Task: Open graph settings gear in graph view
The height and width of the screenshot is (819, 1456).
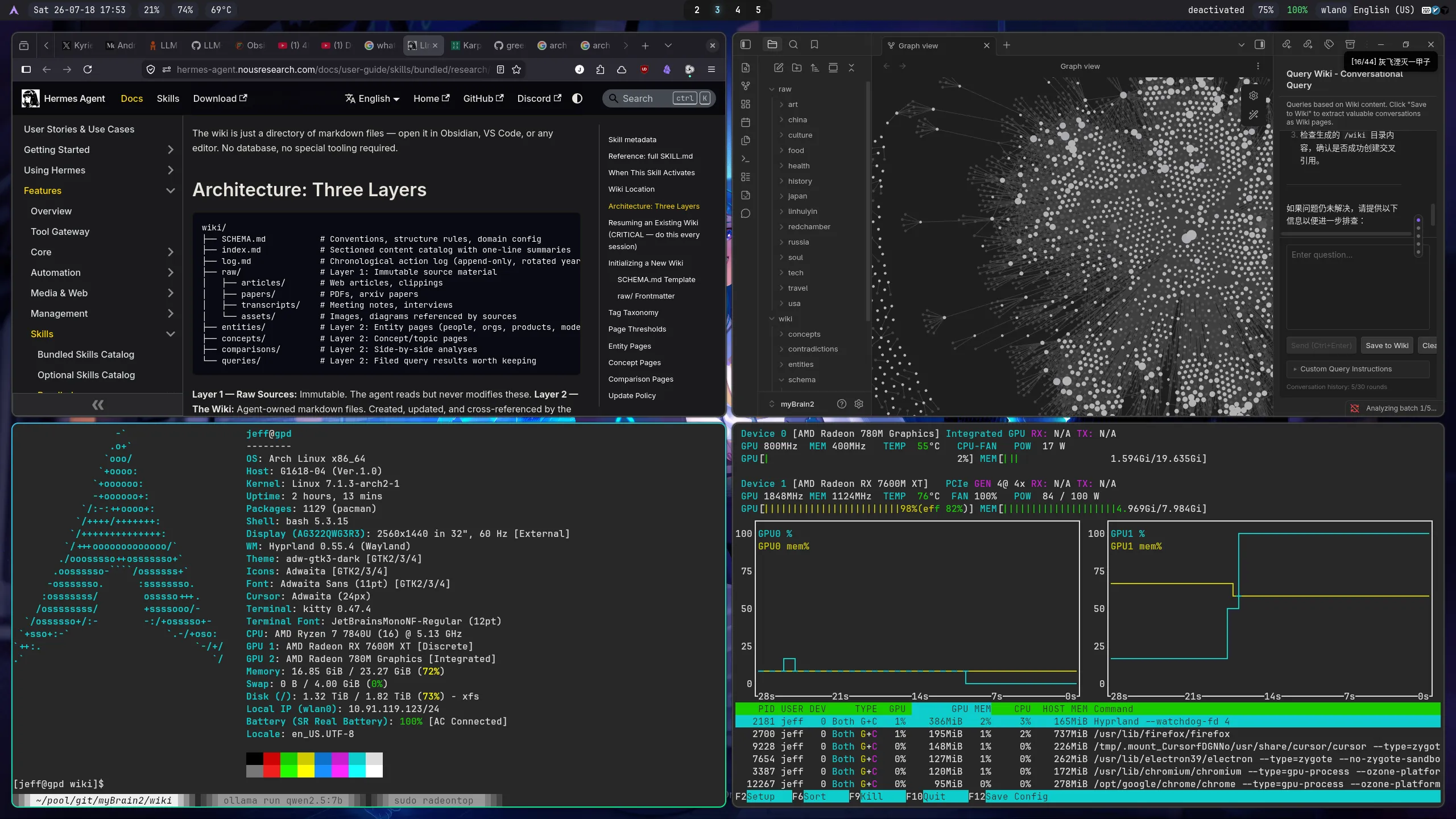Action: click(x=1254, y=96)
